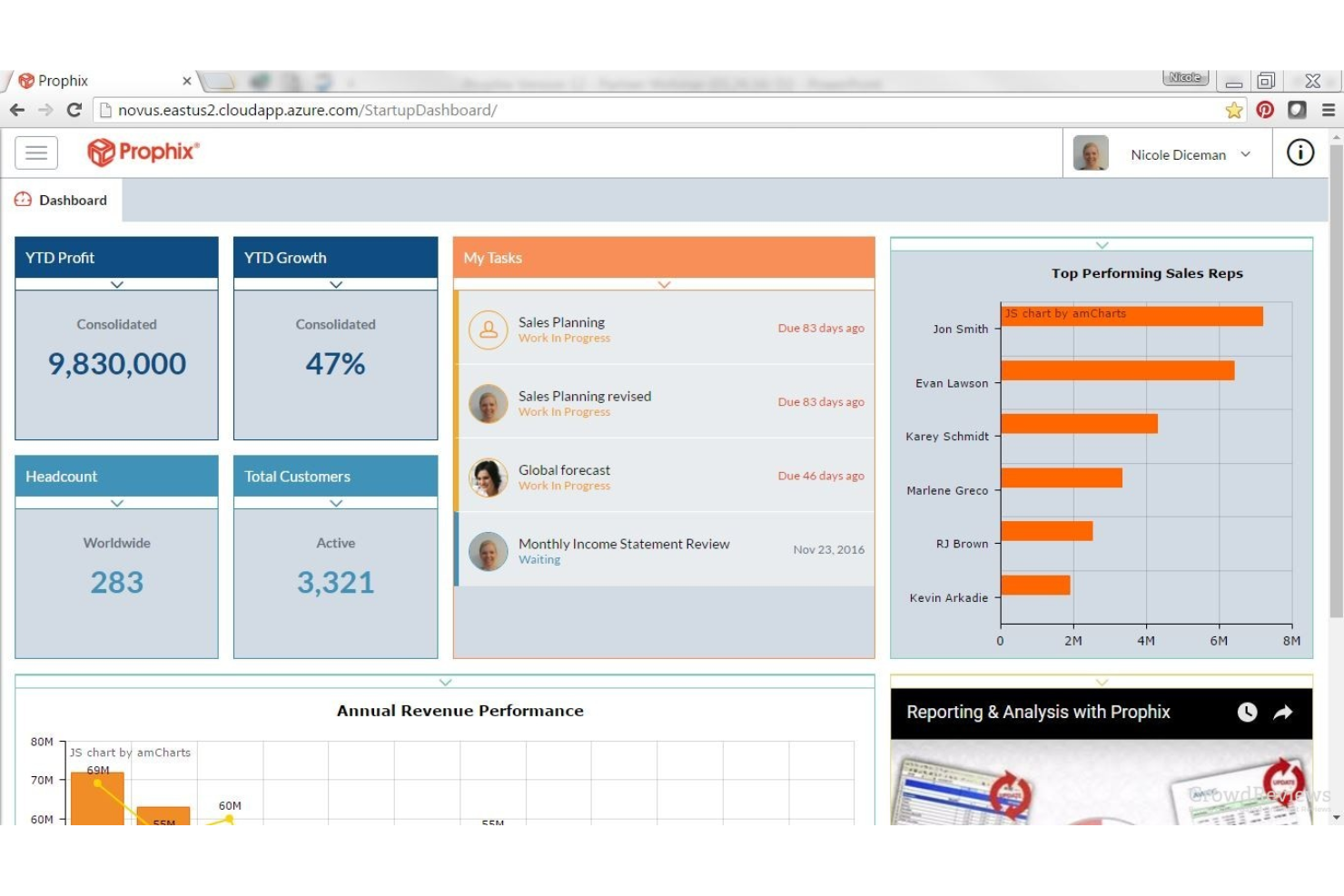1344x896 pixels.
Task: Reload the page in browser
Action: click(x=74, y=110)
